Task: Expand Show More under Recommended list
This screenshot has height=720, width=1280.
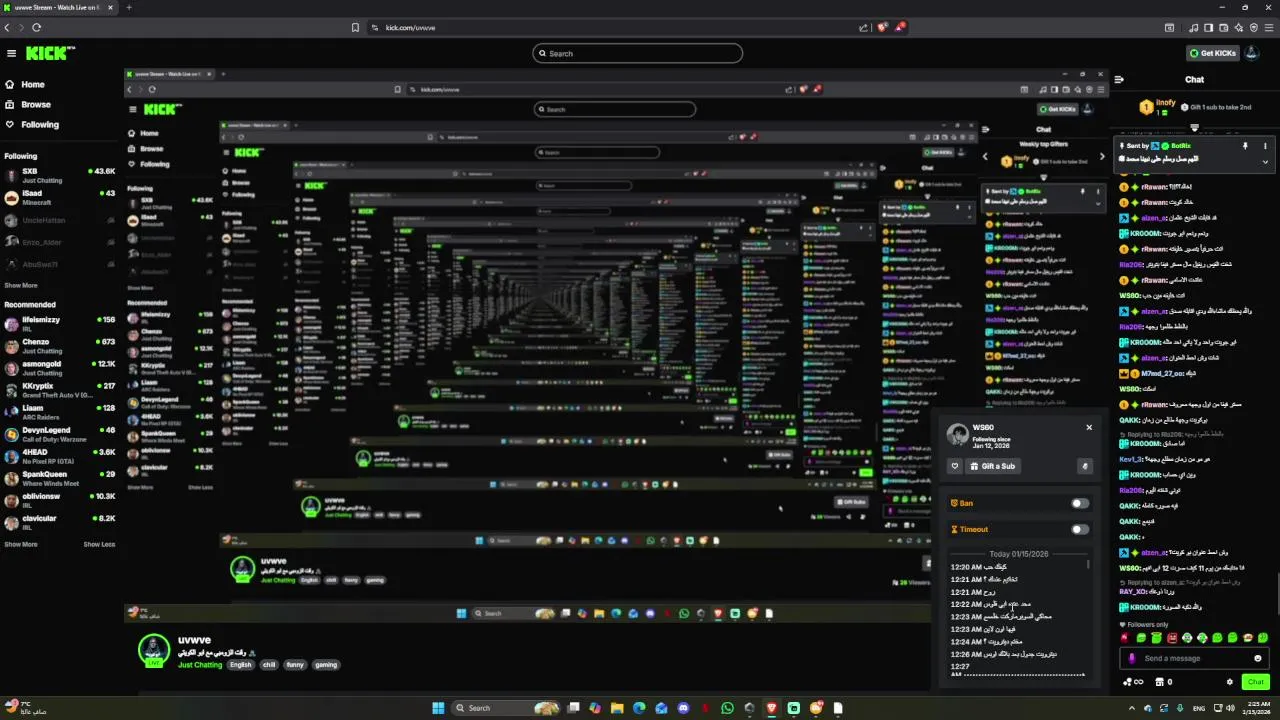Action: pyautogui.click(x=21, y=544)
